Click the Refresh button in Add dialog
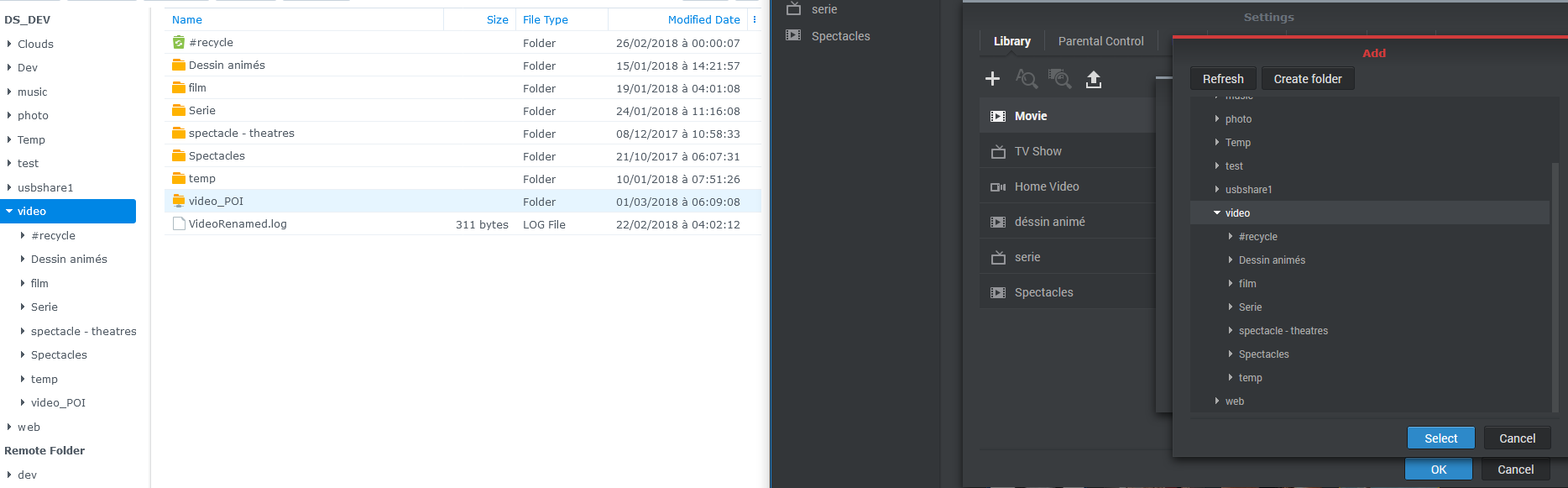Screen dimensions: 1568x488 (1223, 79)
